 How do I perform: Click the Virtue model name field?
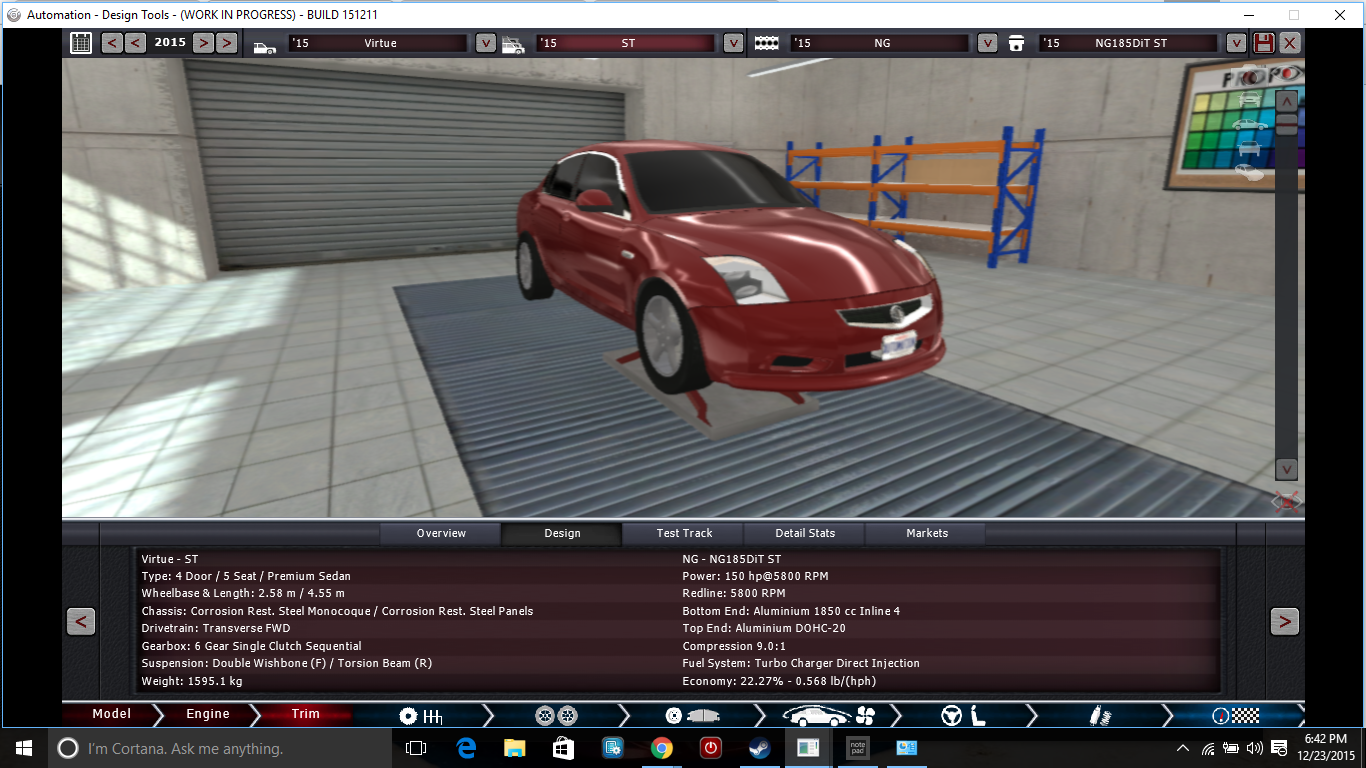click(x=378, y=43)
